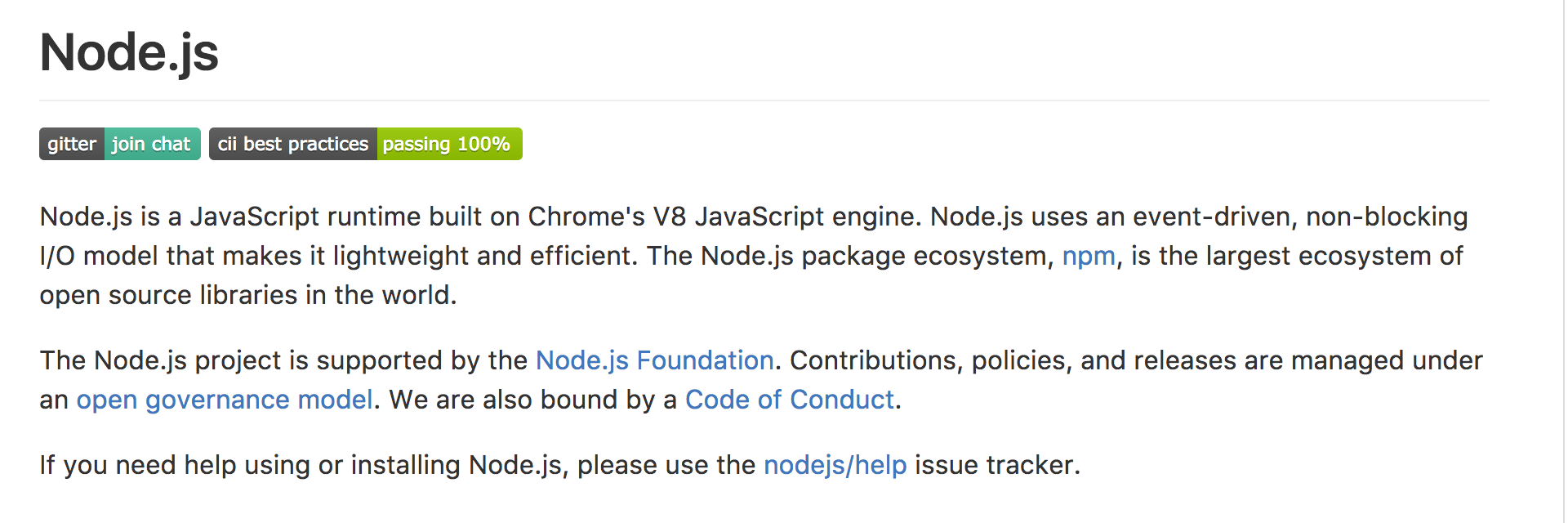Image resolution: width=1568 pixels, height=523 pixels.
Task: Click the horizontal divider below the heading
Action: [x=764, y=101]
